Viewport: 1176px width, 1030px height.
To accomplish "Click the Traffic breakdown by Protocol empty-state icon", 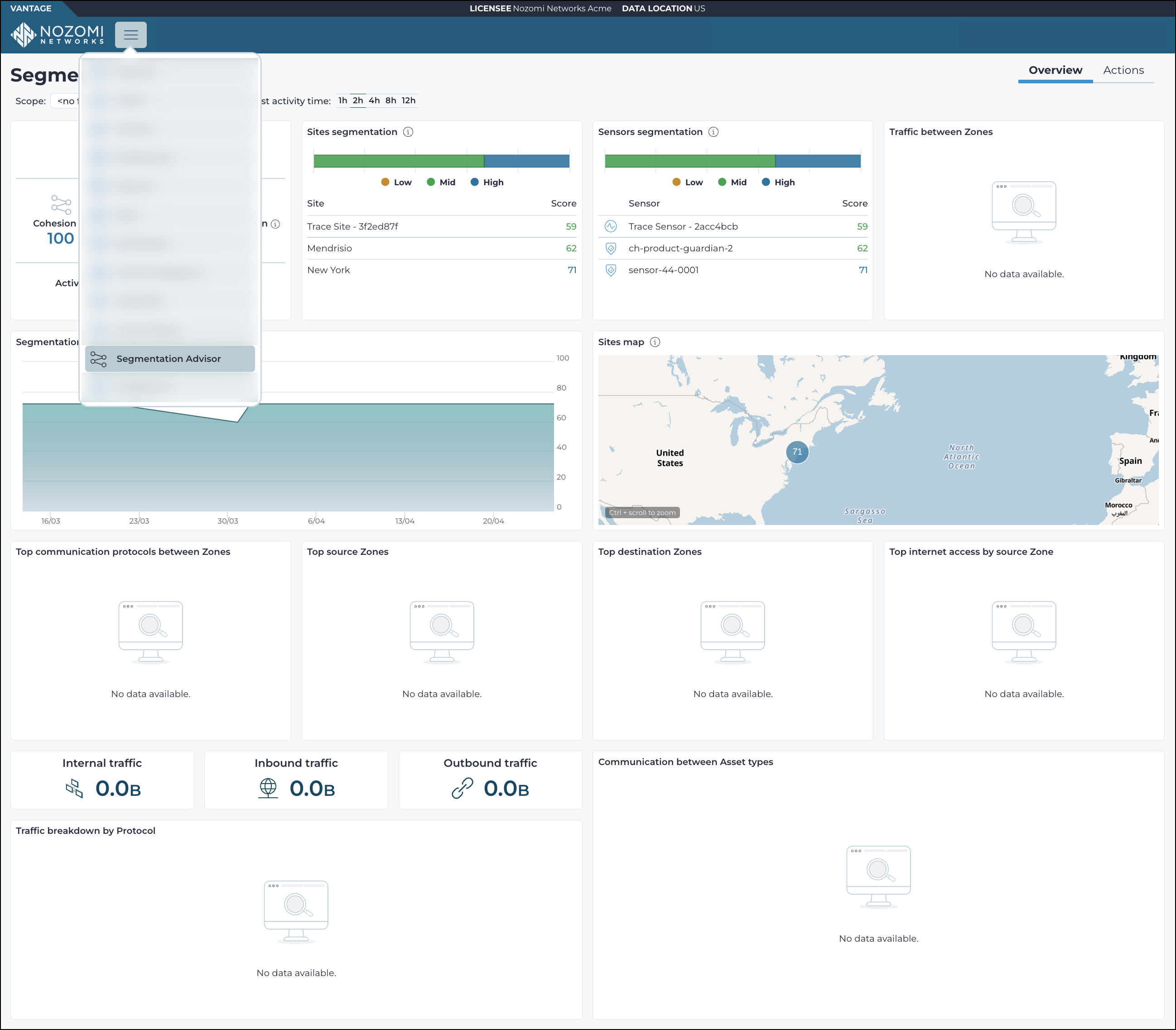I will 295,912.
